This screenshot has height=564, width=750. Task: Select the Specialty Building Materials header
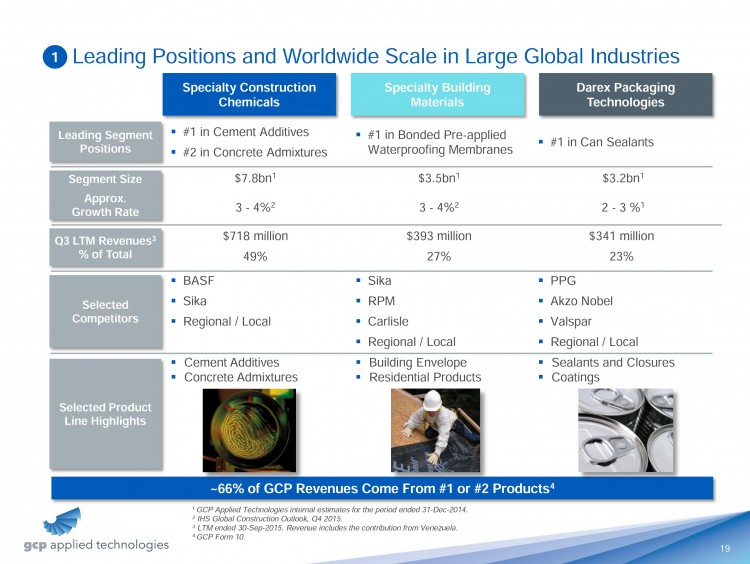tap(437, 95)
